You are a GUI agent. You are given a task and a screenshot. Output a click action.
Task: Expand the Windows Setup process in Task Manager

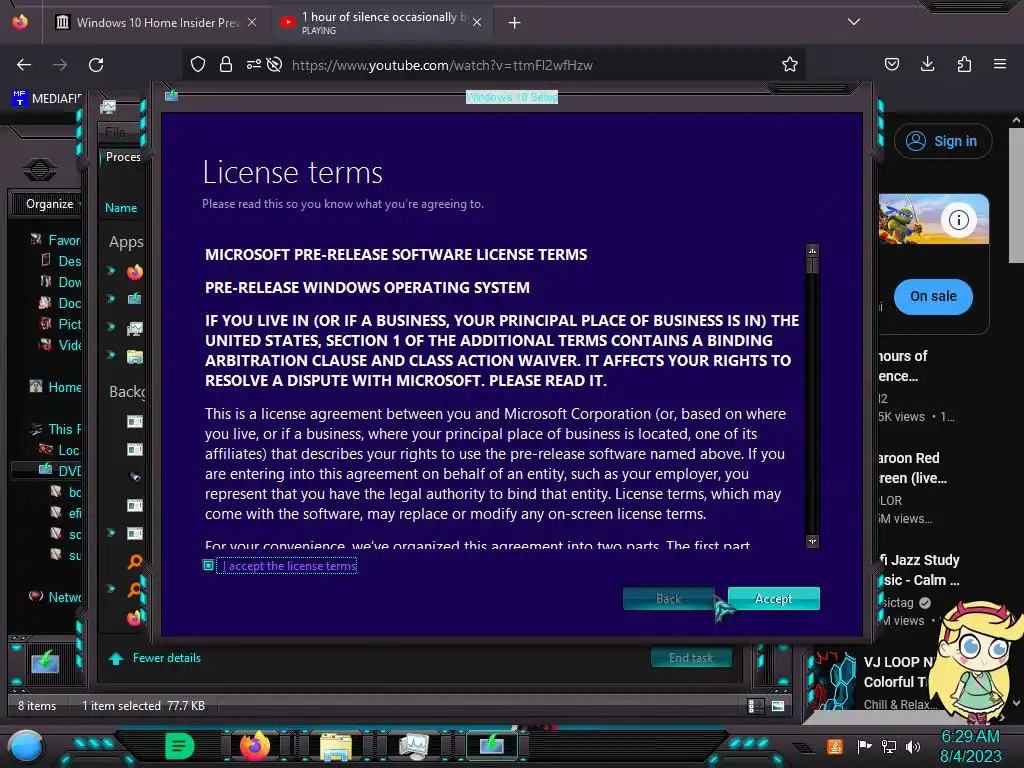(x=111, y=298)
